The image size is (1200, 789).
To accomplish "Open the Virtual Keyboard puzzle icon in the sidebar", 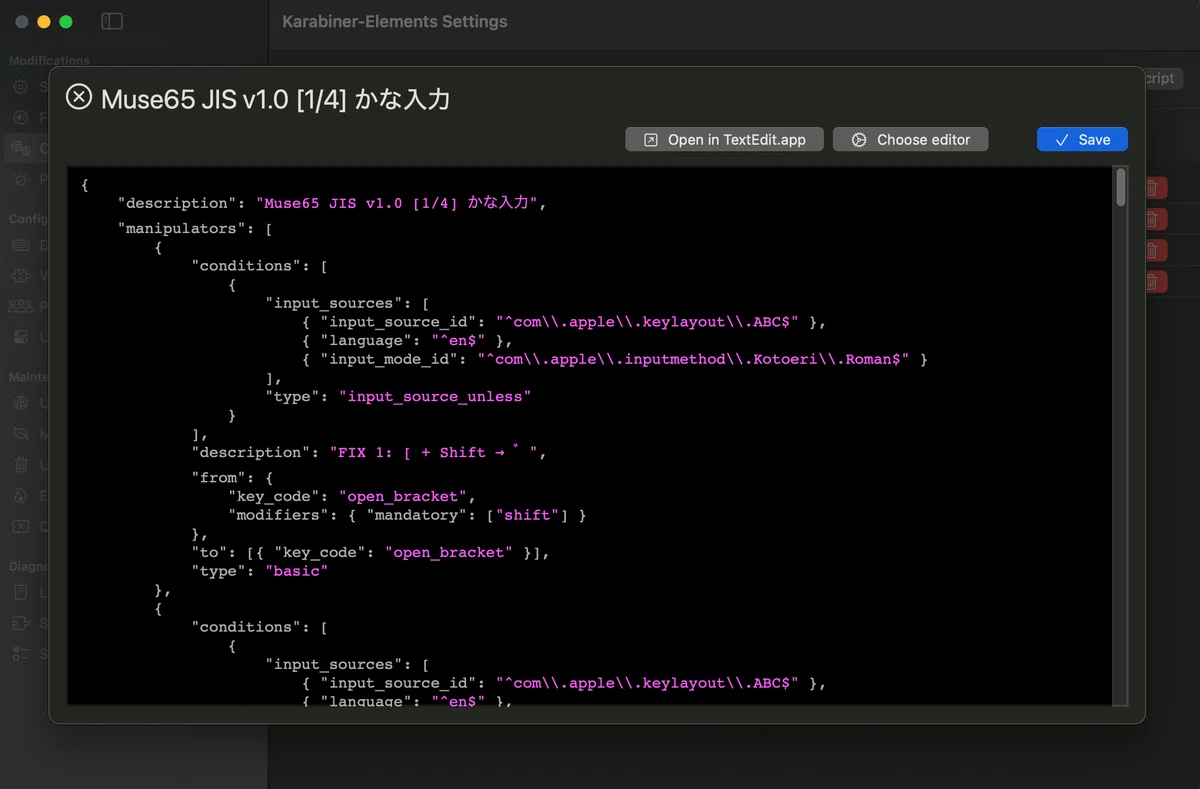I will pyautogui.click(x=21, y=276).
